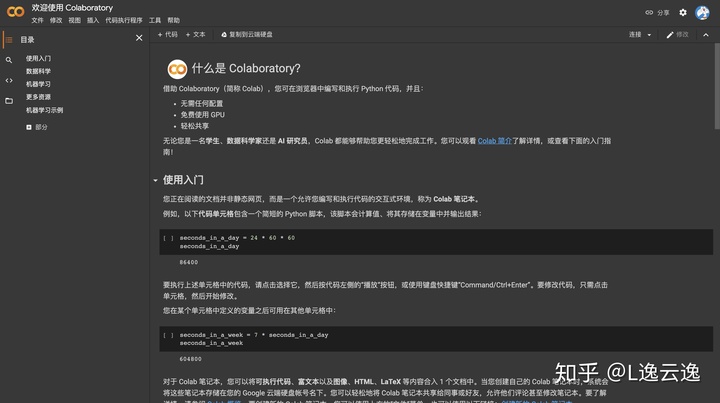Viewport: 720px width, 403px height.
Task: Select 更多资源 in the table of contents
Action: click(x=38, y=97)
